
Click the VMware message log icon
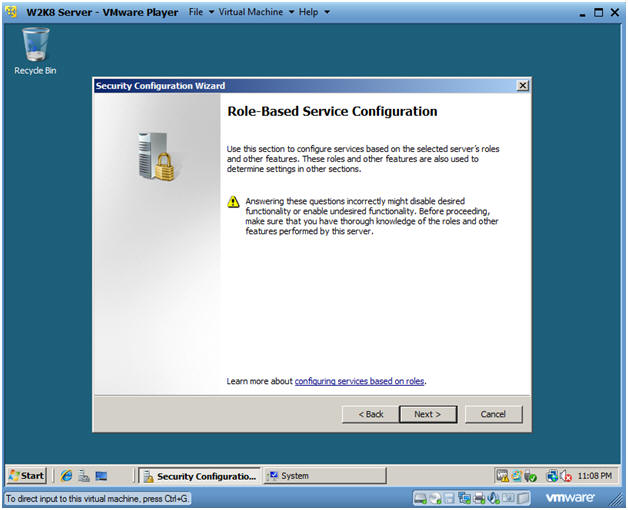[523, 498]
